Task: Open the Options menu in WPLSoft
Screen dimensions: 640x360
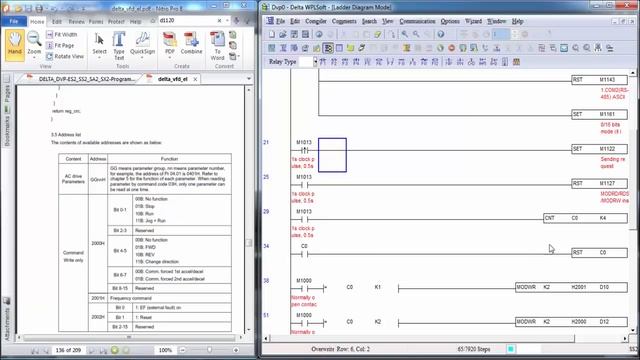Action: pyautogui.click(x=450, y=21)
